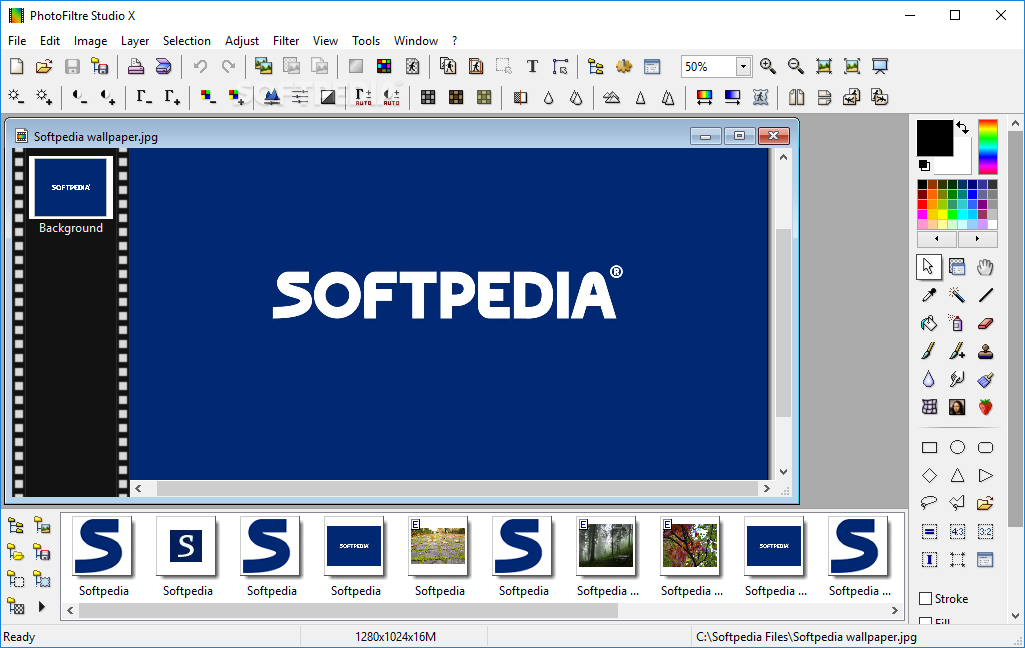Open the Adjust menu
The width and height of the screenshot is (1025, 648).
click(241, 41)
